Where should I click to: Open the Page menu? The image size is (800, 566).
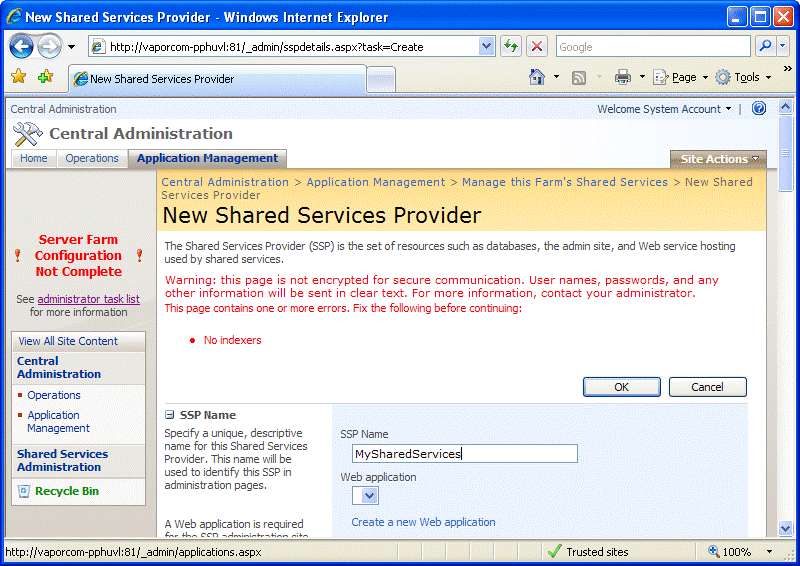pyautogui.click(x=681, y=77)
